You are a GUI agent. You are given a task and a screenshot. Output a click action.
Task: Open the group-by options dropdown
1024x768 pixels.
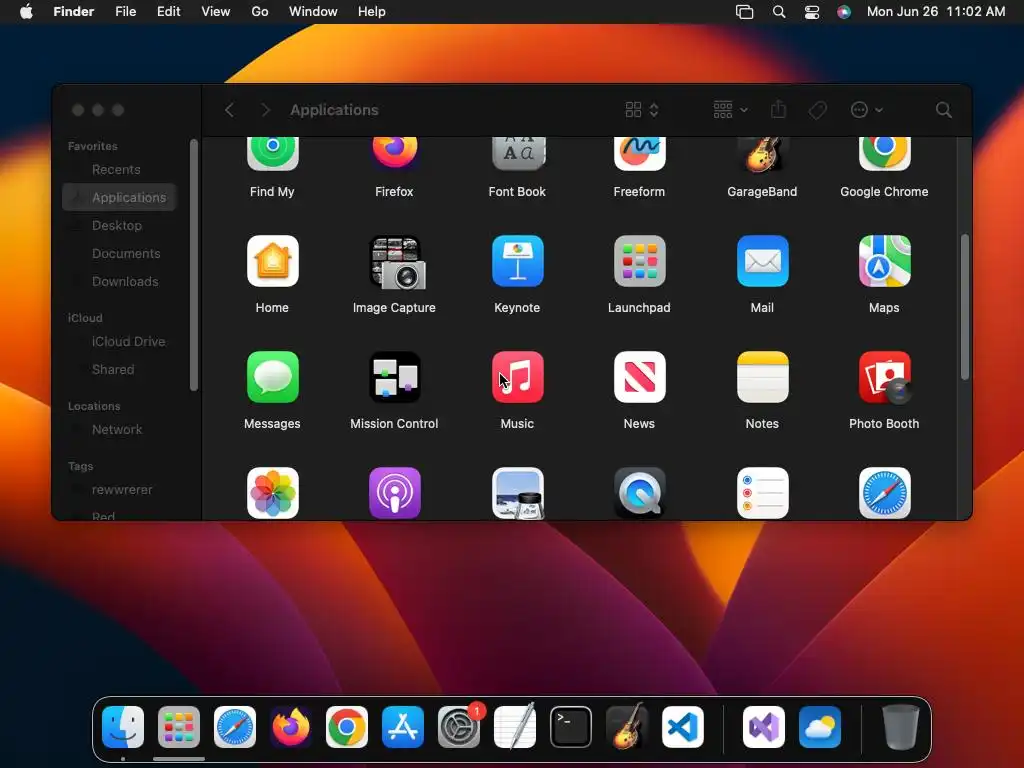[x=730, y=110]
